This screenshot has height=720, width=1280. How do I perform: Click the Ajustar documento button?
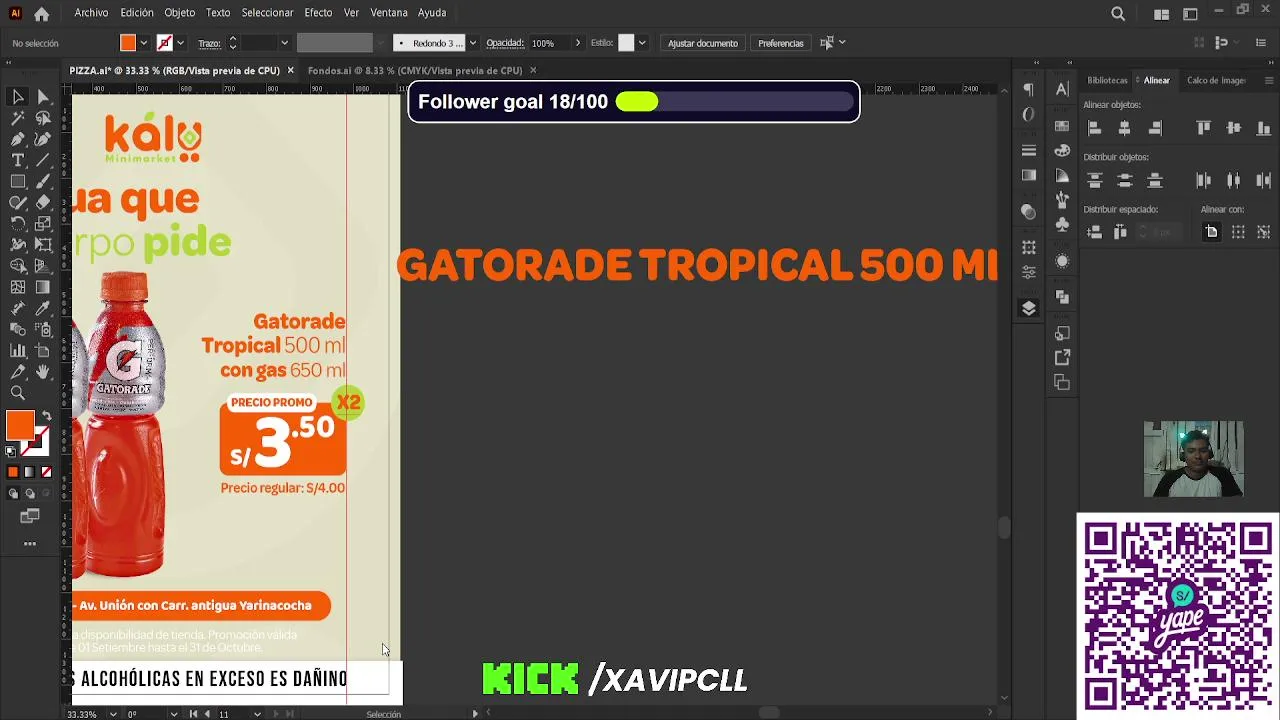[703, 43]
